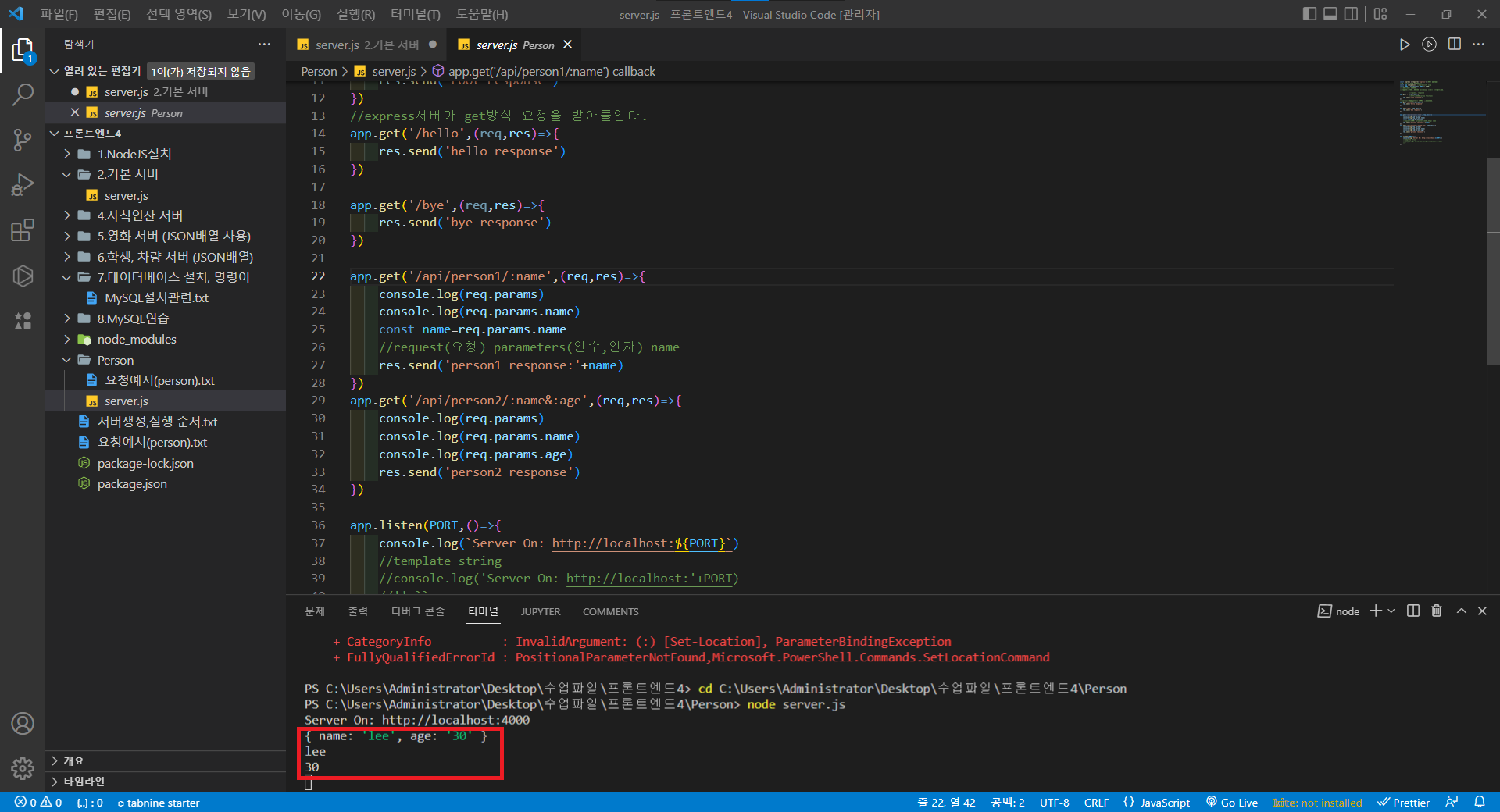Image resolution: width=1500 pixels, height=812 pixels.
Task: Customize layout icon in title bar
Action: point(1380,14)
